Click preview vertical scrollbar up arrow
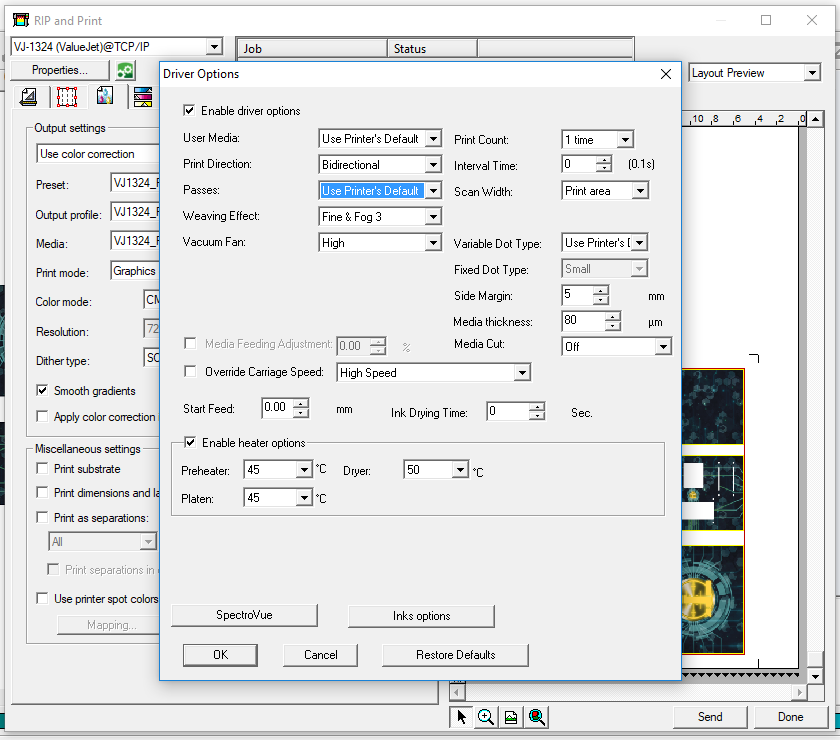840x740 pixels. 815,119
